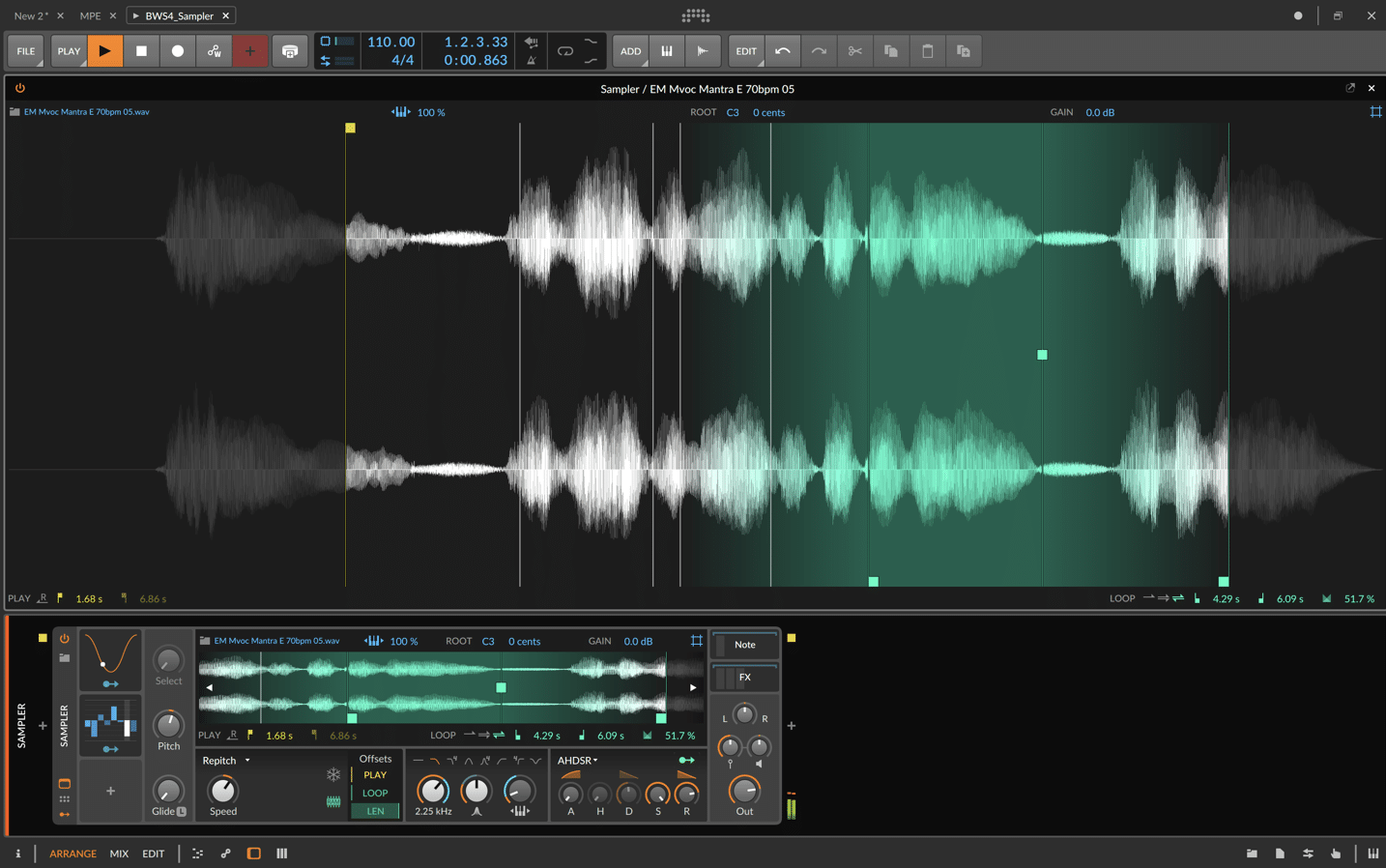Toggle the Sampler device power button
This screenshot has width=1386, height=868.
pyautogui.click(x=65, y=638)
